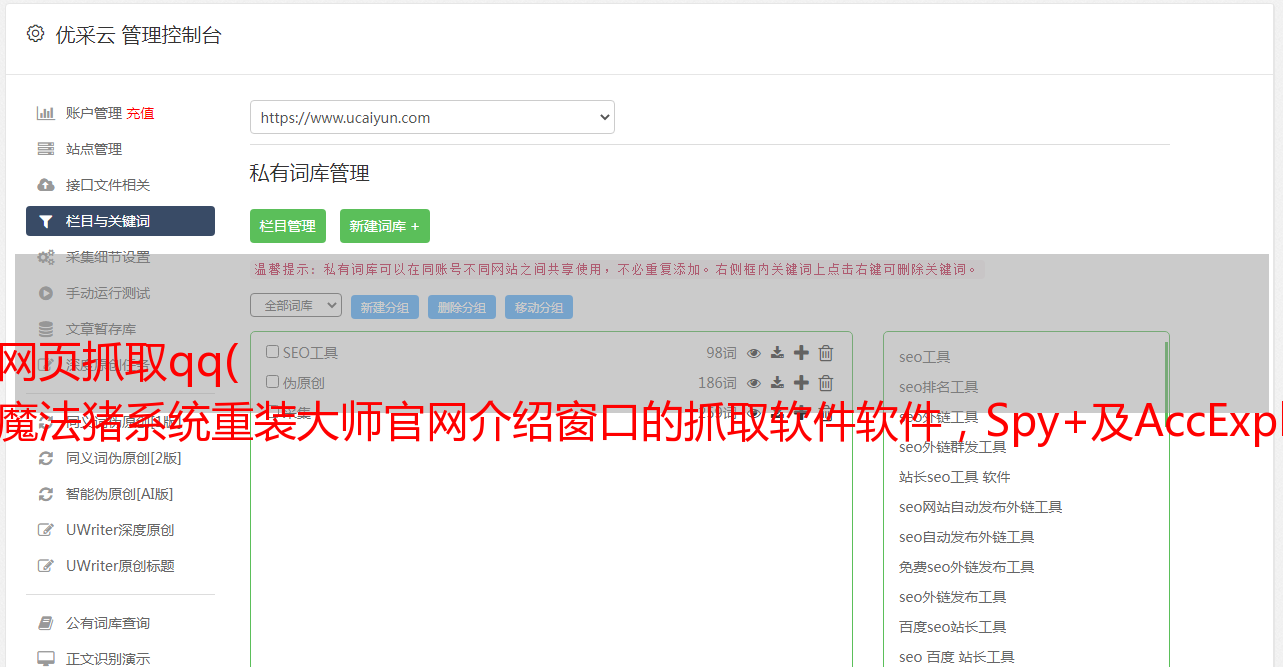The height and width of the screenshot is (667, 1283).
Task: Select UWriter原创标题 in the sidebar
Action: point(120,566)
